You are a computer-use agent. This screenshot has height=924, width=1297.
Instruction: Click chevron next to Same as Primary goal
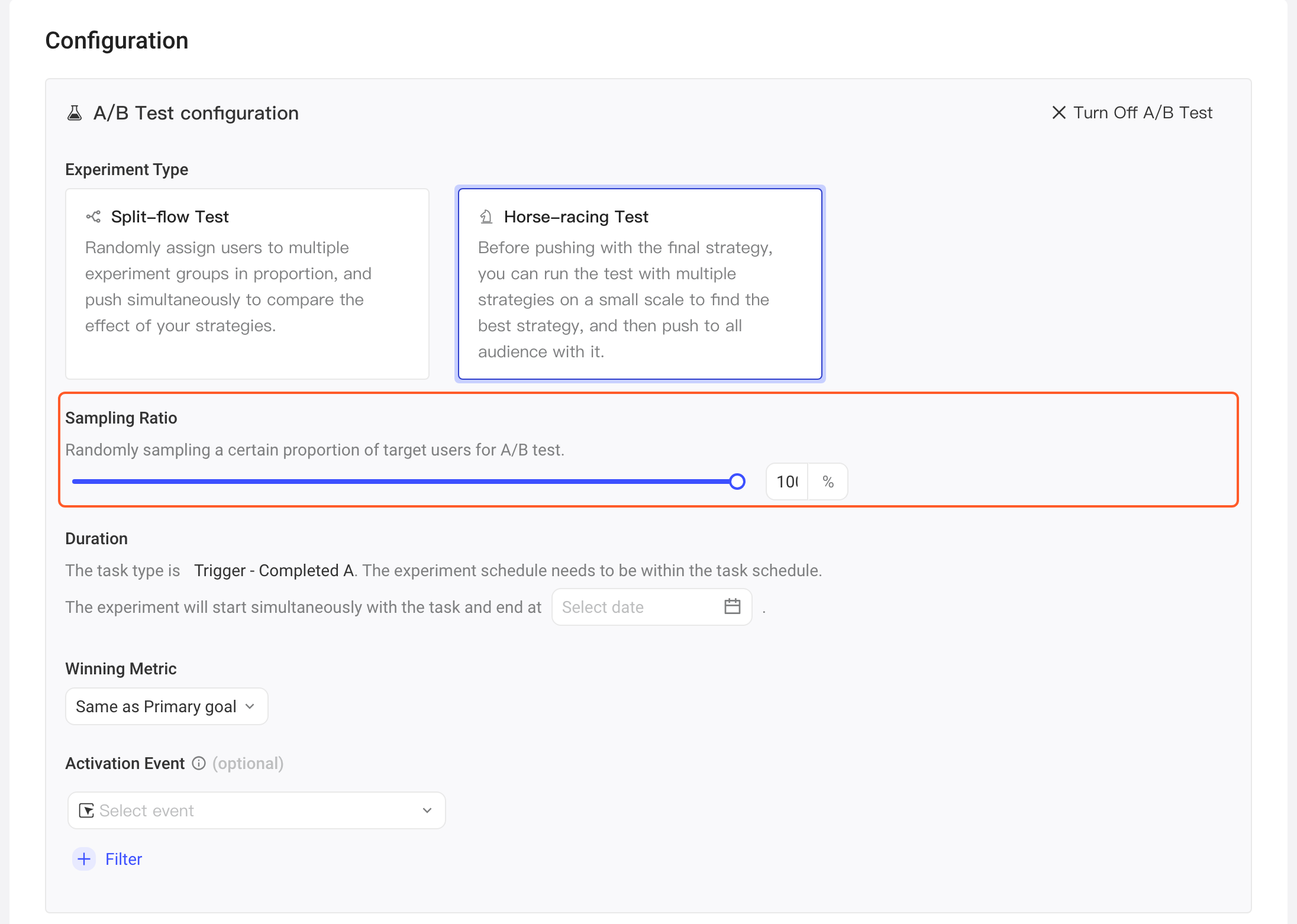click(250, 706)
